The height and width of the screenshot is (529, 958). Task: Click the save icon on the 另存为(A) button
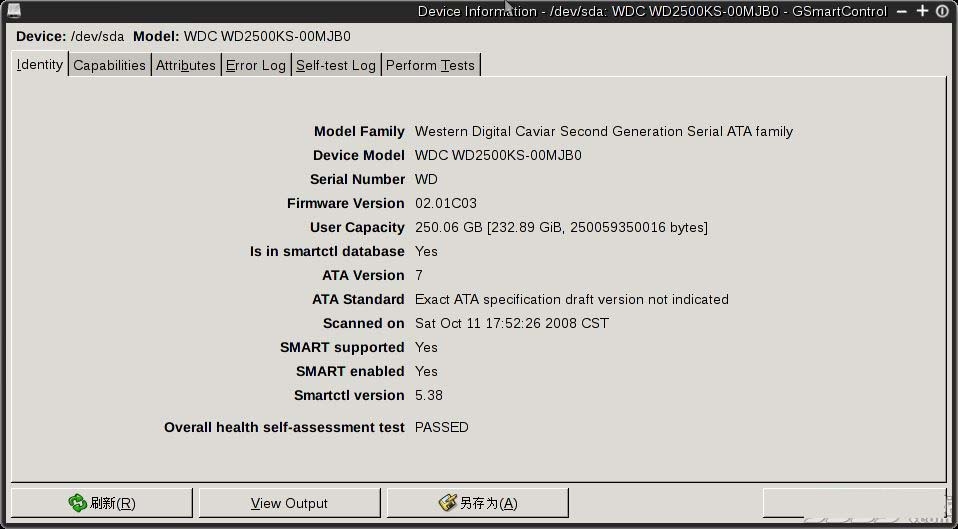pos(448,503)
